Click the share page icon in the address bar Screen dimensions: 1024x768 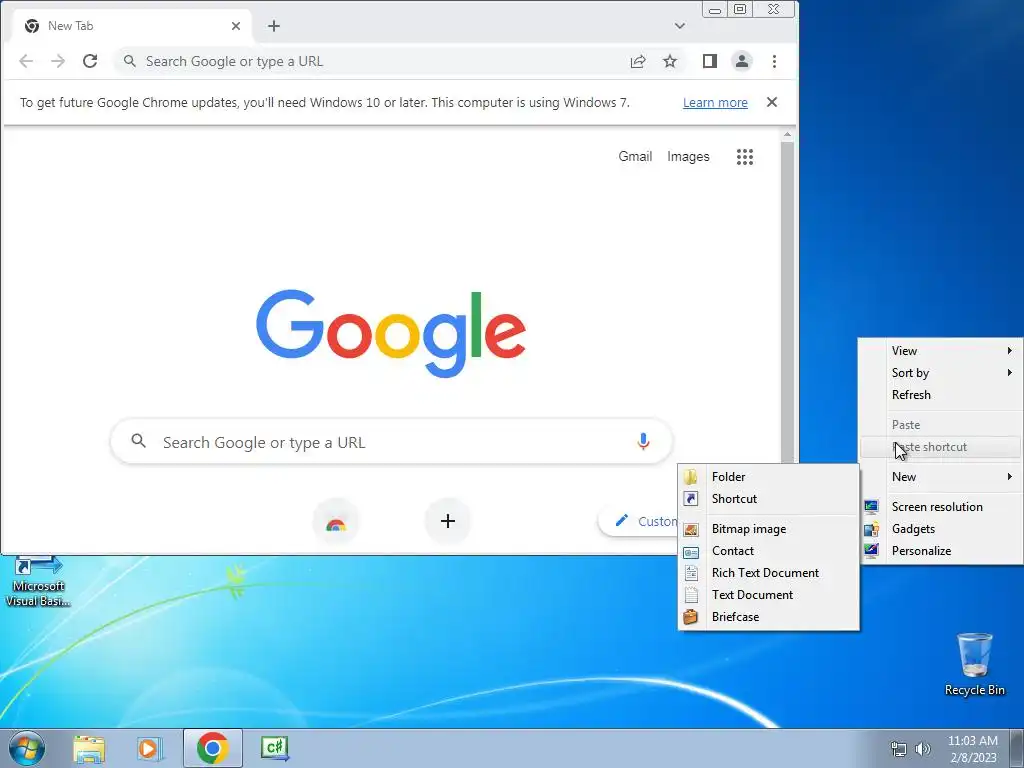(638, 61)
